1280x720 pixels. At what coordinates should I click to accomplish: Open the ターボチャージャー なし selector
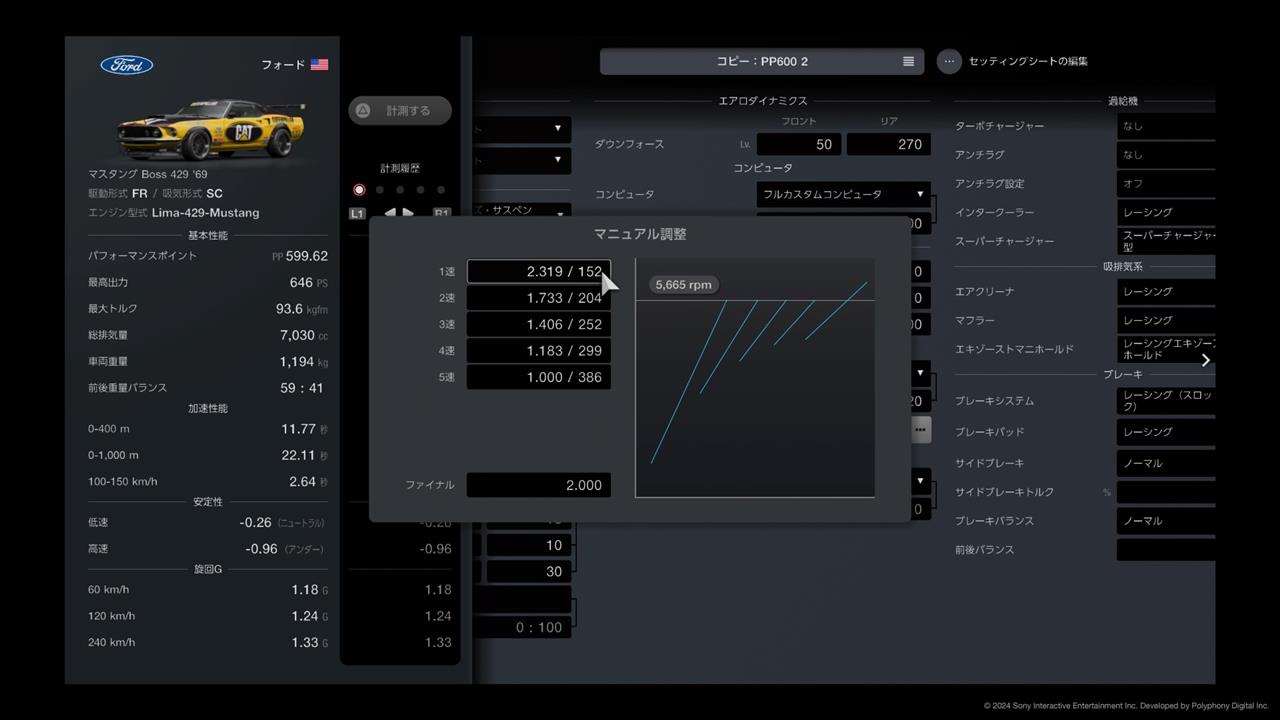[x=1166, y=126]
